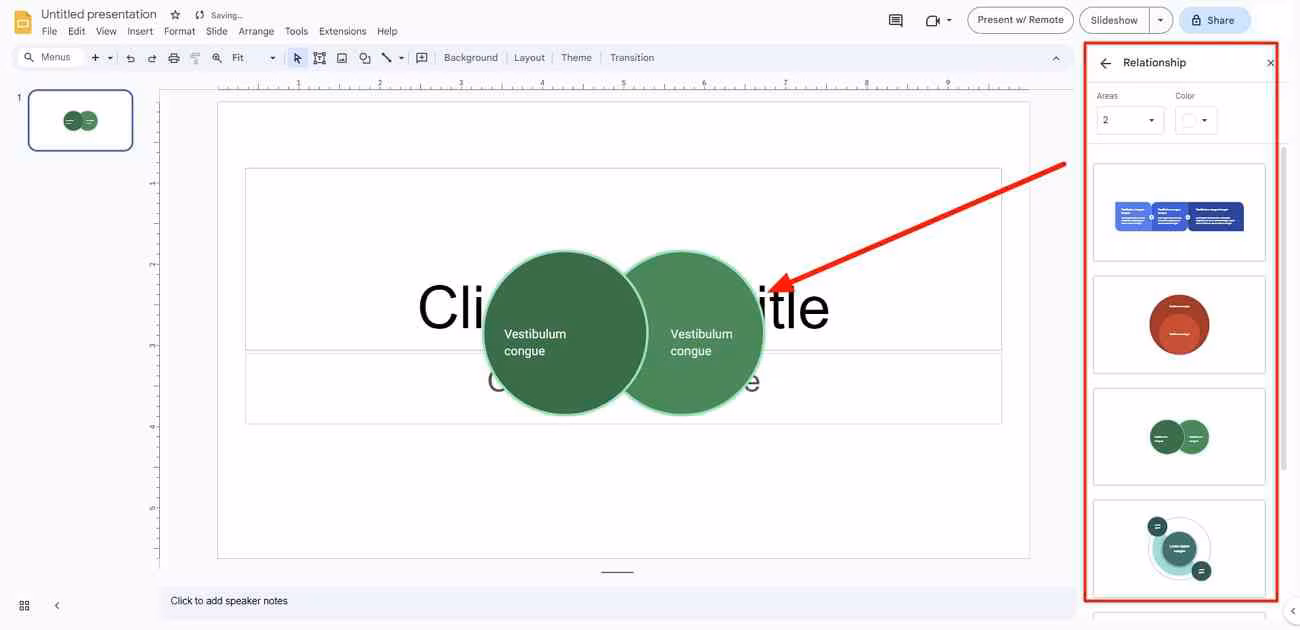Open the Theme option
Viewport: 1300px width, 630px height.
click(x=576, y=58)
